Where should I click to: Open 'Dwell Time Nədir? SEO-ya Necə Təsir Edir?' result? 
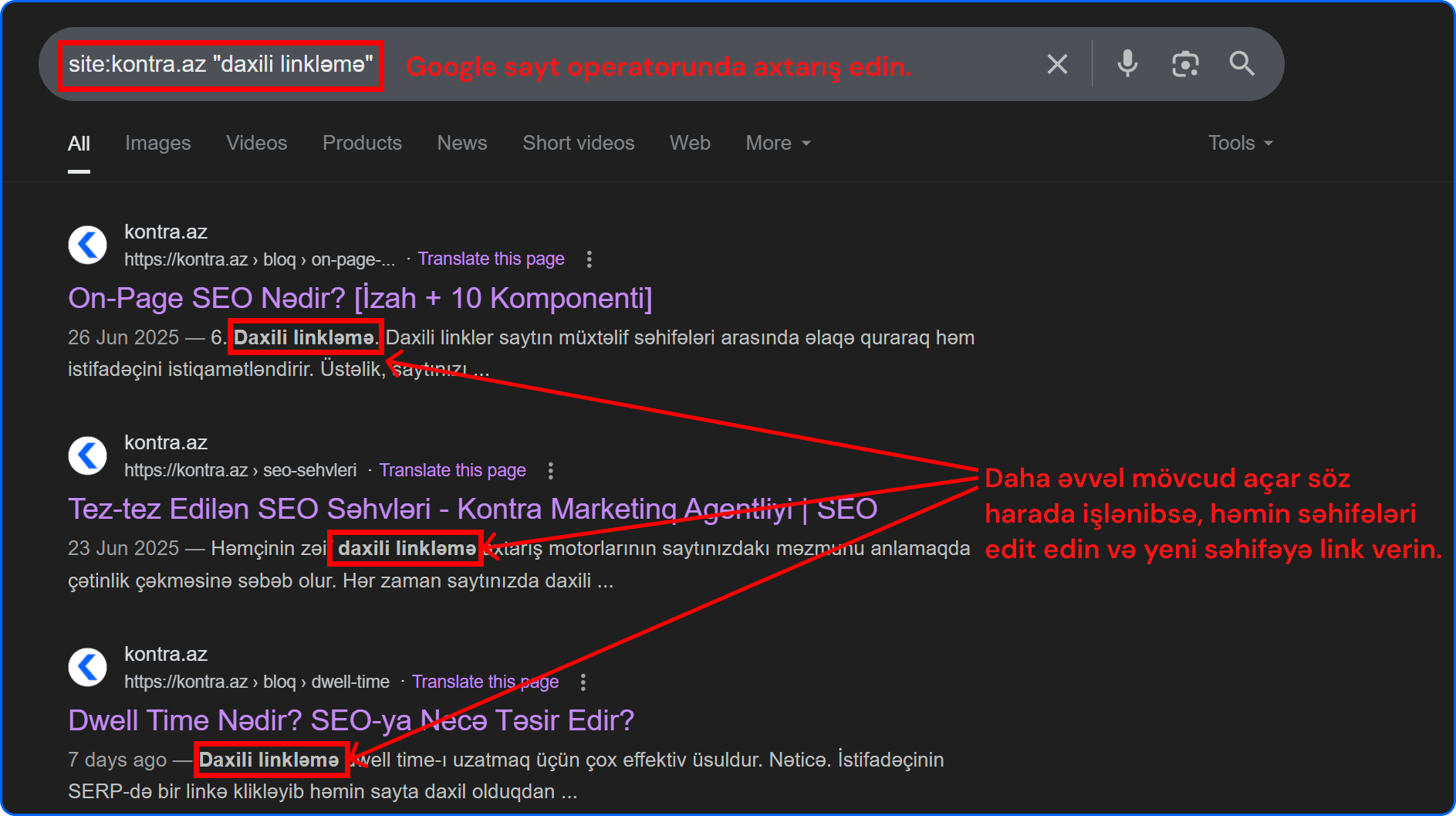pyautogui.click(x=351, y=721)
